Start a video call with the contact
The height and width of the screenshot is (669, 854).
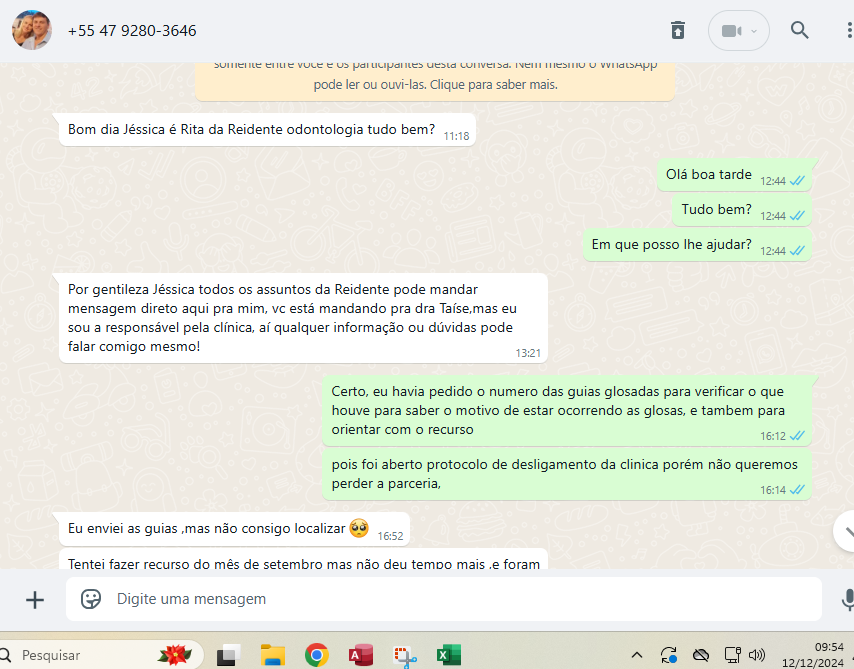730,31
